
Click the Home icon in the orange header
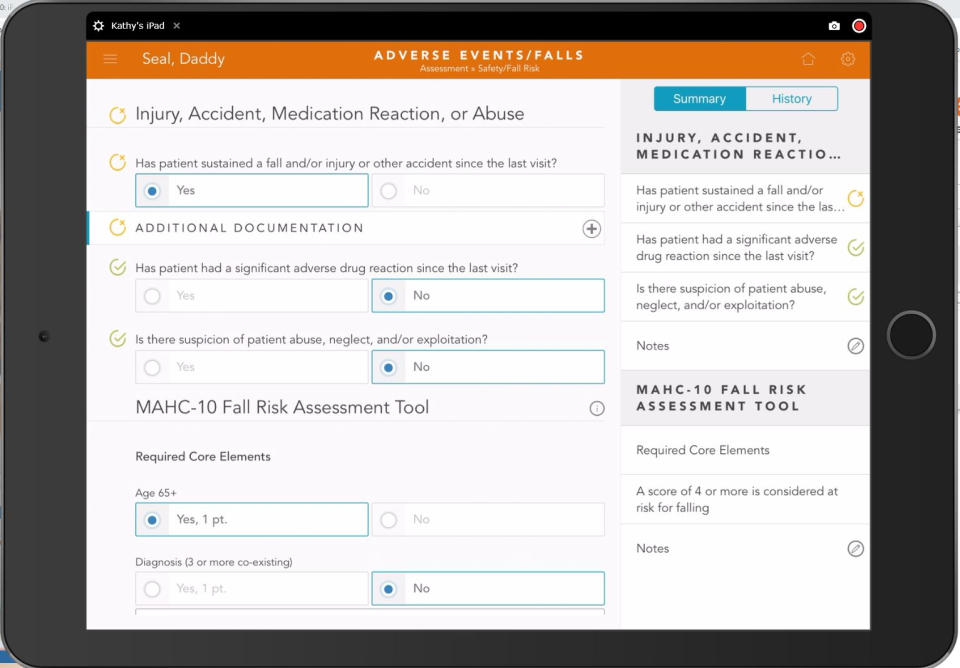(x=808, y=59)
